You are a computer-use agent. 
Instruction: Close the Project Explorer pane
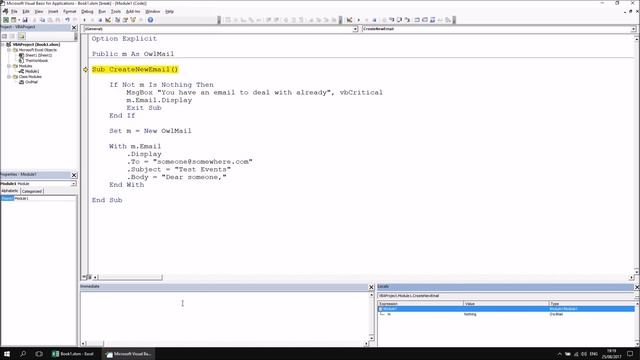tap(74, 27)
